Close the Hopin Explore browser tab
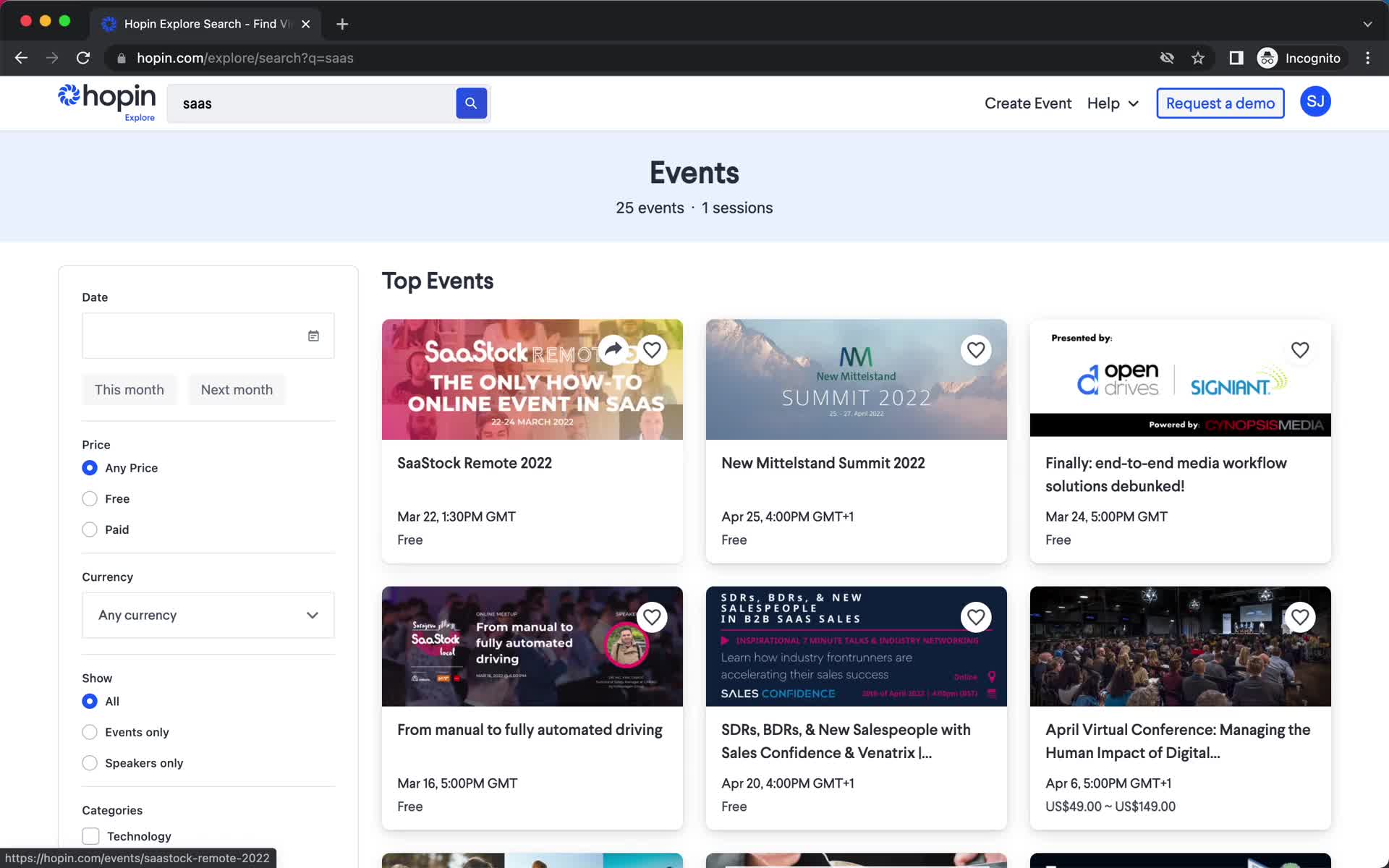Image resolution: width=1389 pixels, height=868 pixels. tap(306, 24)
